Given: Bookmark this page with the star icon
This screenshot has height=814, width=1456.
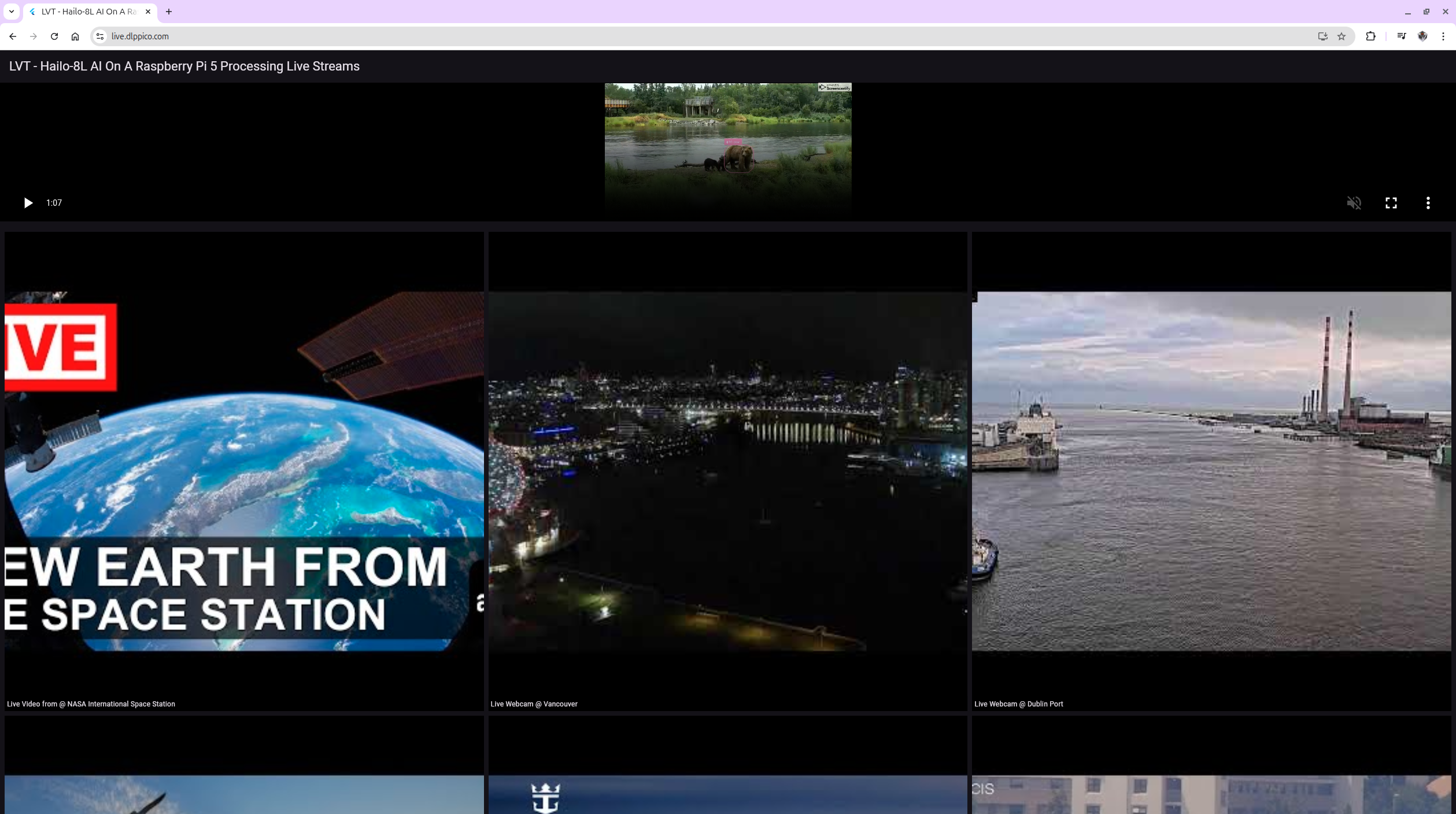Looking at the screenshot, I should coord(1342,36).
